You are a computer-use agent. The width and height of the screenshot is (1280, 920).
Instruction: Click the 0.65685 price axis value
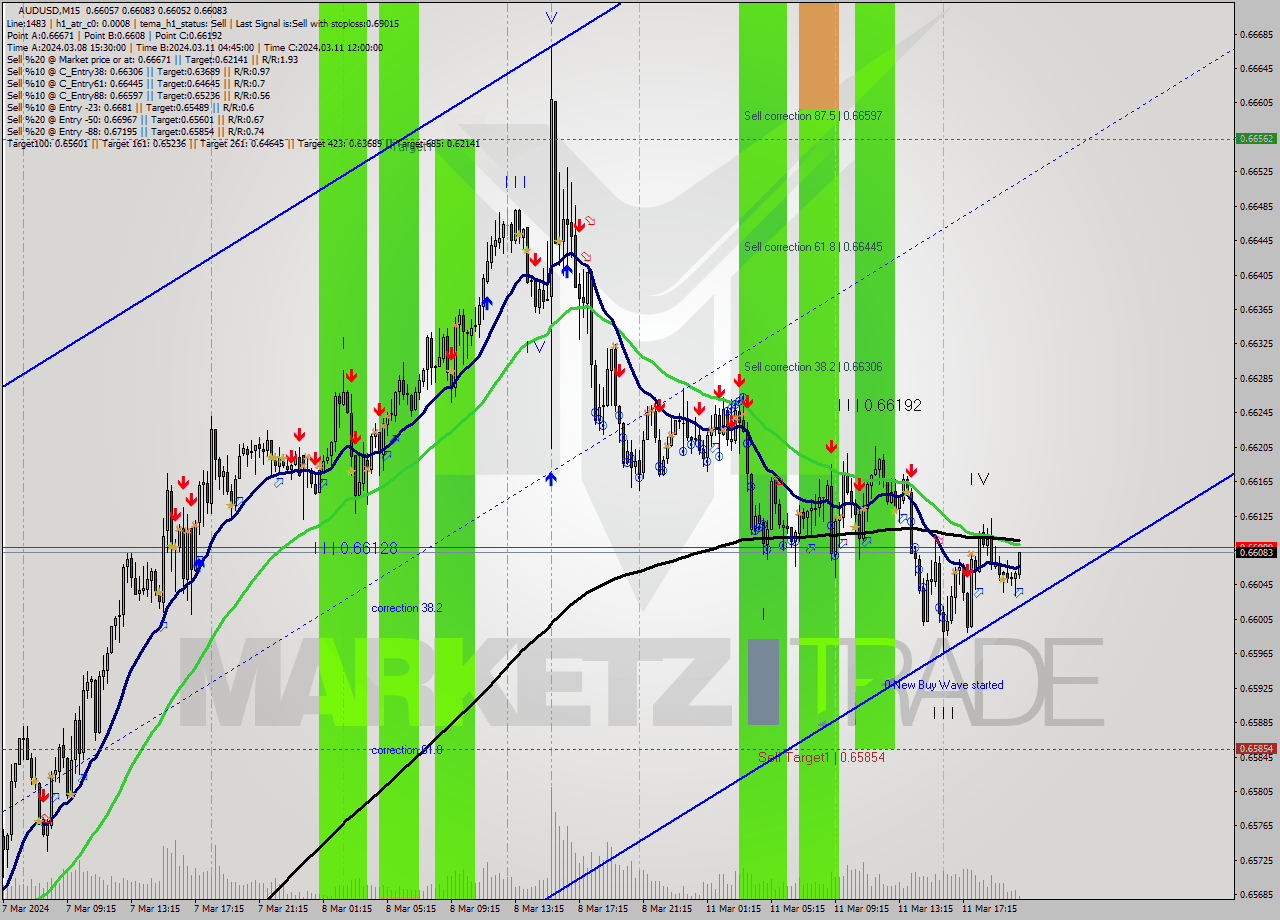tap(1256, 895)
